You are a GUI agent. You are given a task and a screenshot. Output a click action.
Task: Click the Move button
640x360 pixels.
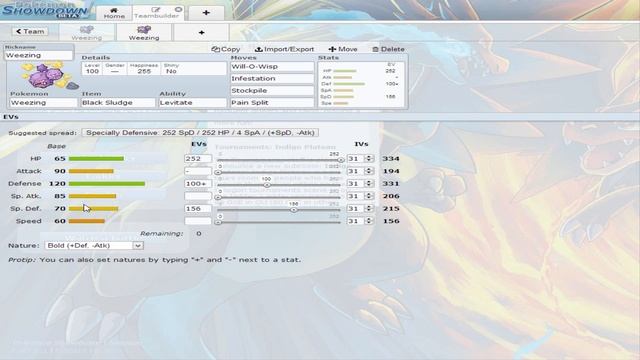pos(343,49)
